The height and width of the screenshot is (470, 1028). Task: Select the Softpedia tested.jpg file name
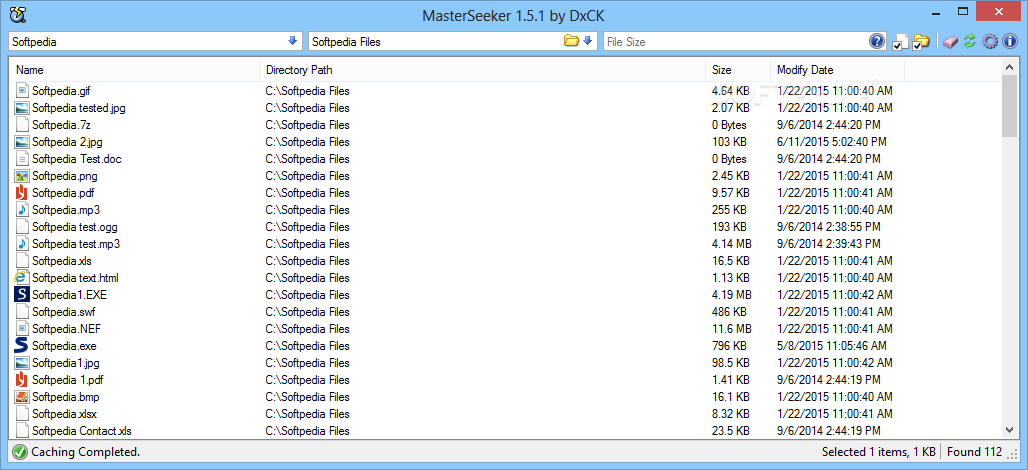79,108
